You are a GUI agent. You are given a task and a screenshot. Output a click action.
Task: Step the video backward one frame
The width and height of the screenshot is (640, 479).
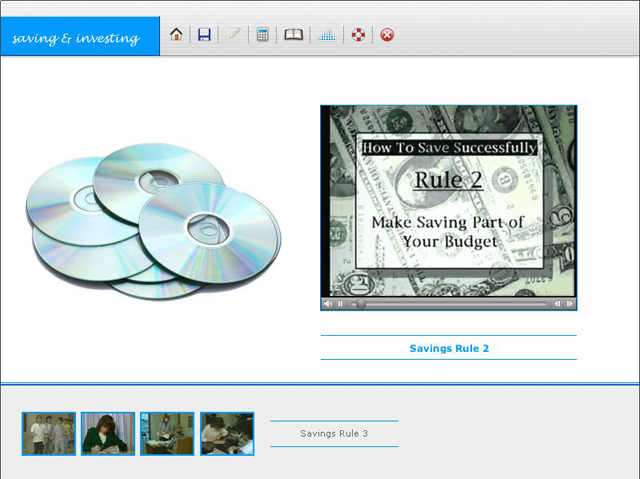557,304
